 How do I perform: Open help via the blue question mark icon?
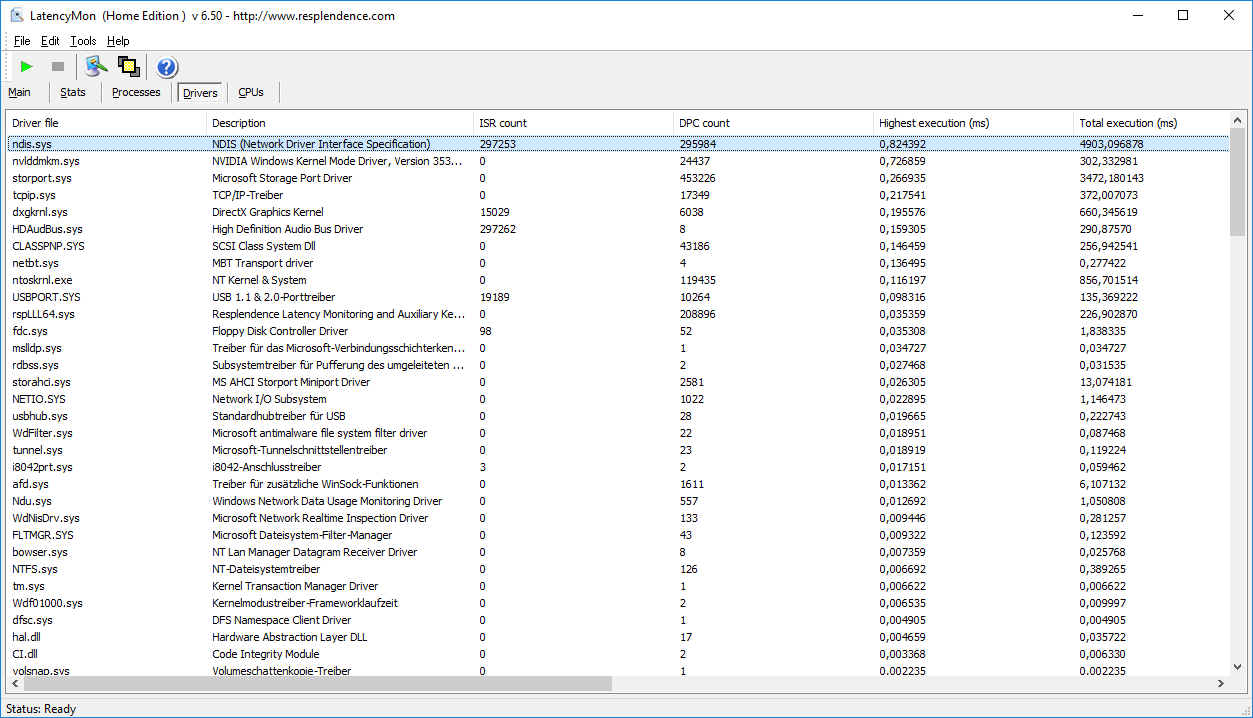tap(166, 67)
